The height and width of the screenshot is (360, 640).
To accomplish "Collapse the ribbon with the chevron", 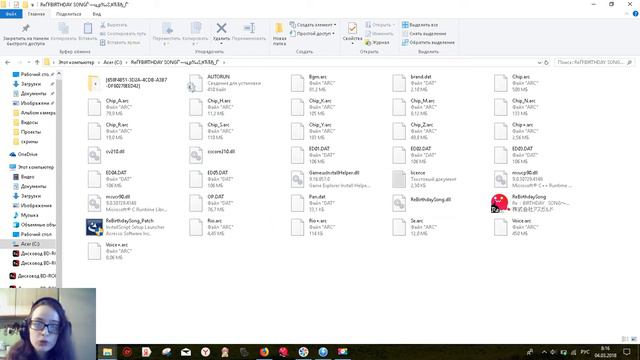I will point(627,14).
